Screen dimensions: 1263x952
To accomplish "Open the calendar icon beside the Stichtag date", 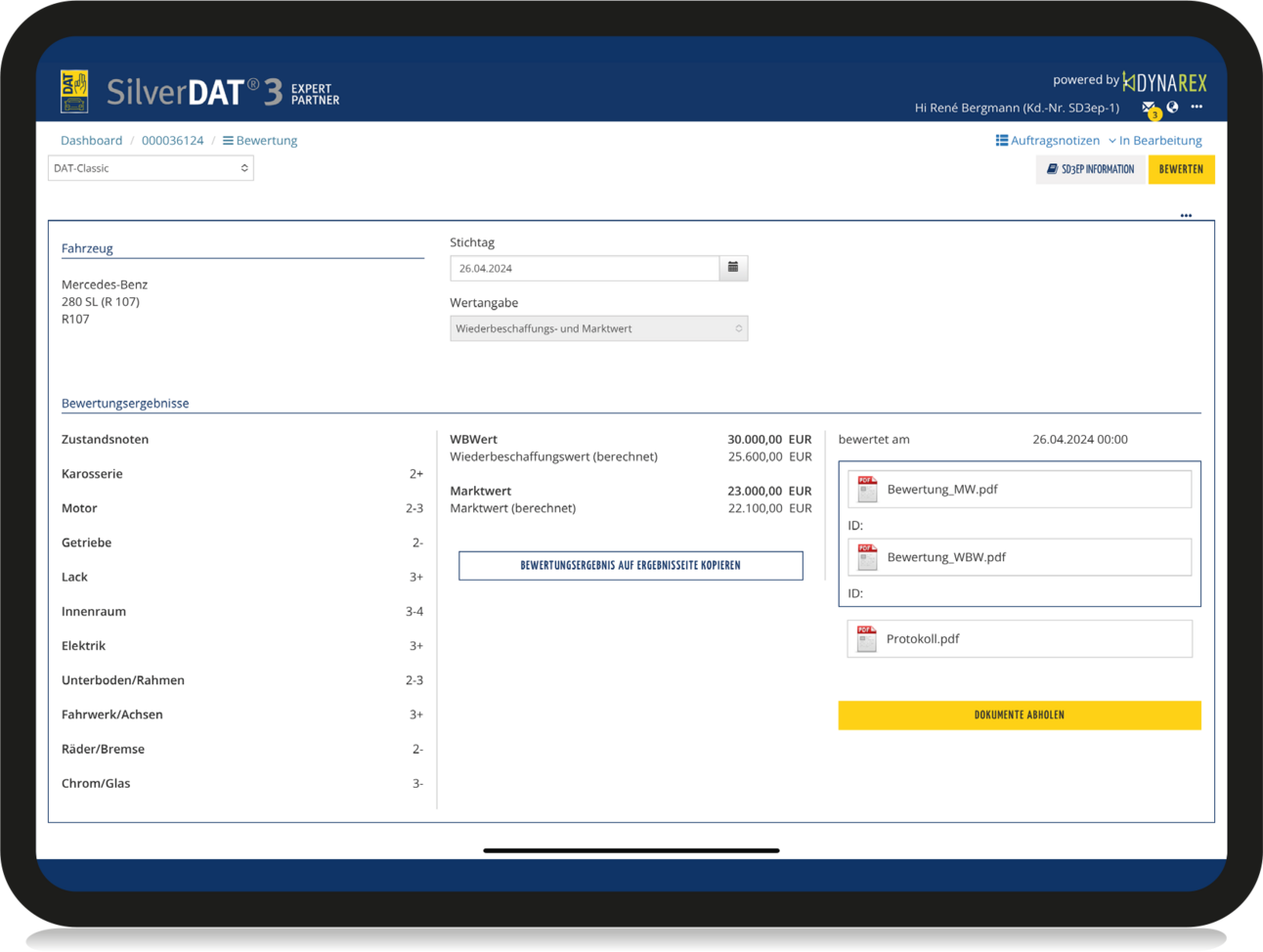I will coord(732,268).
